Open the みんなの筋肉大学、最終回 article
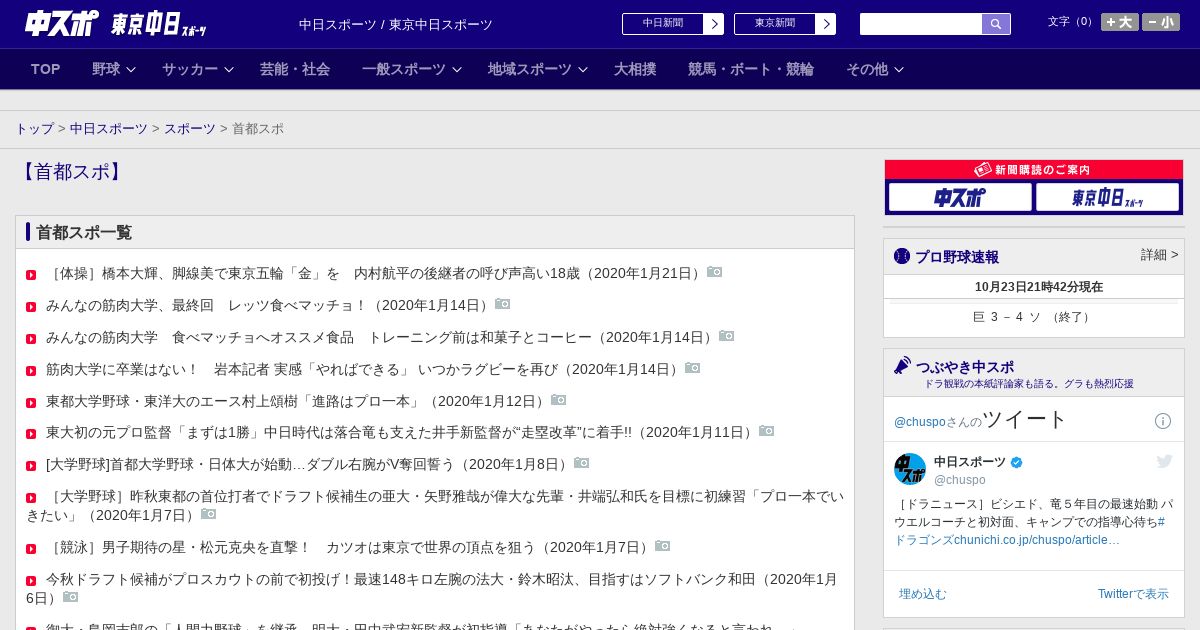Image resolution: width=1200 pixels, height=630 pixels. [269, 305]
